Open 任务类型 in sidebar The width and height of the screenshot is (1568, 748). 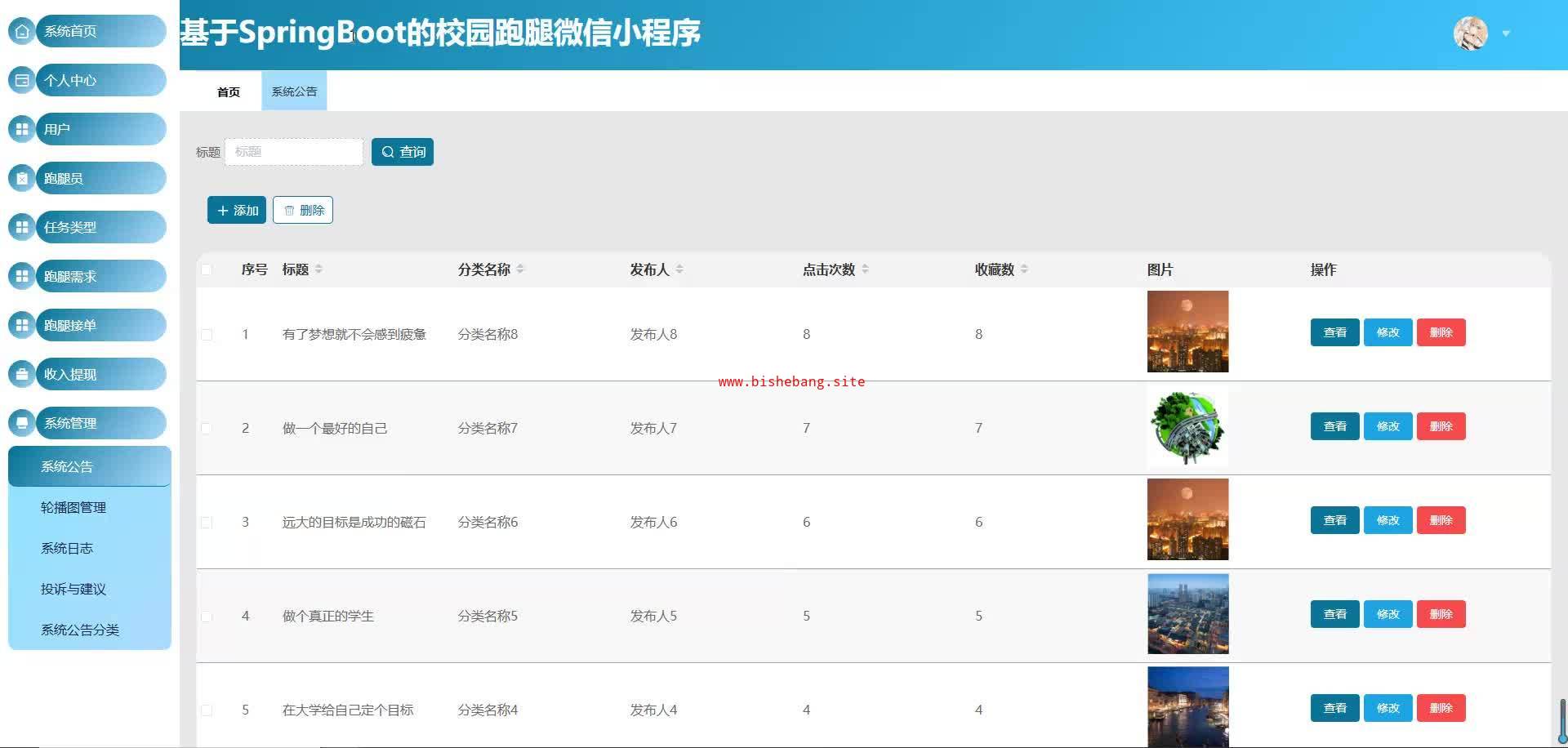tap(101, 227)
